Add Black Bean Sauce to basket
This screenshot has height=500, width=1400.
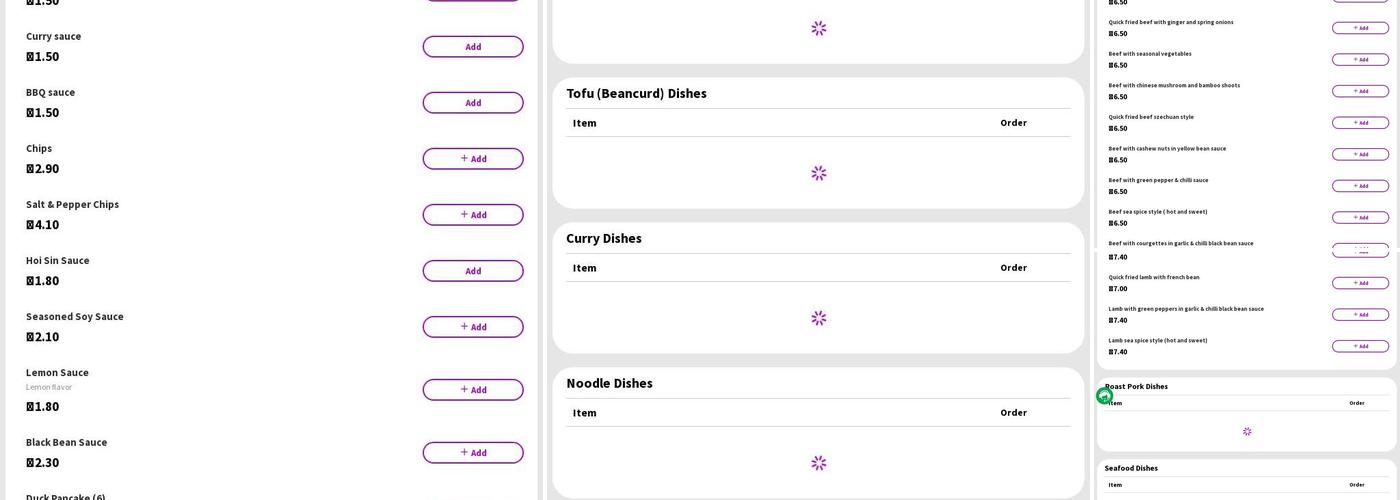[x=472, y=453]
